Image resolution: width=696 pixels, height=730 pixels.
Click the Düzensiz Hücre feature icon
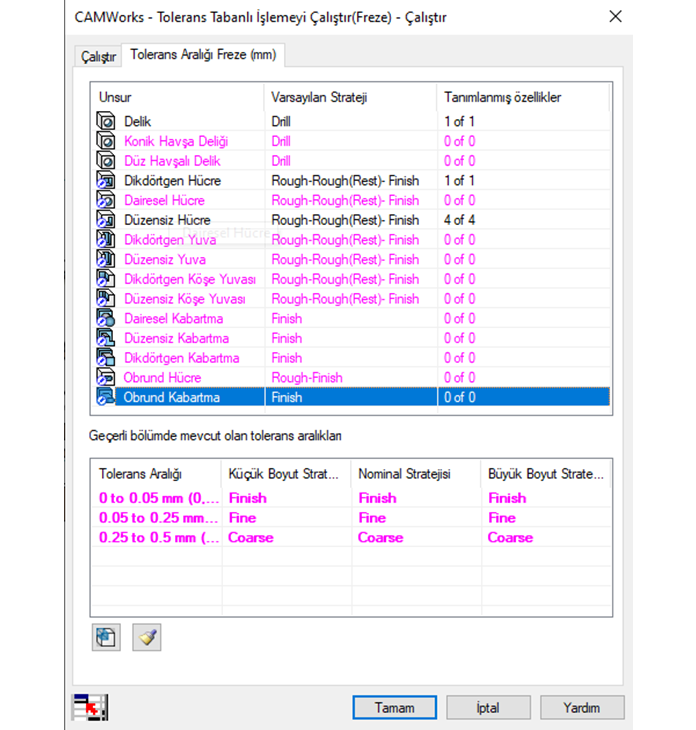click(106, 220)
